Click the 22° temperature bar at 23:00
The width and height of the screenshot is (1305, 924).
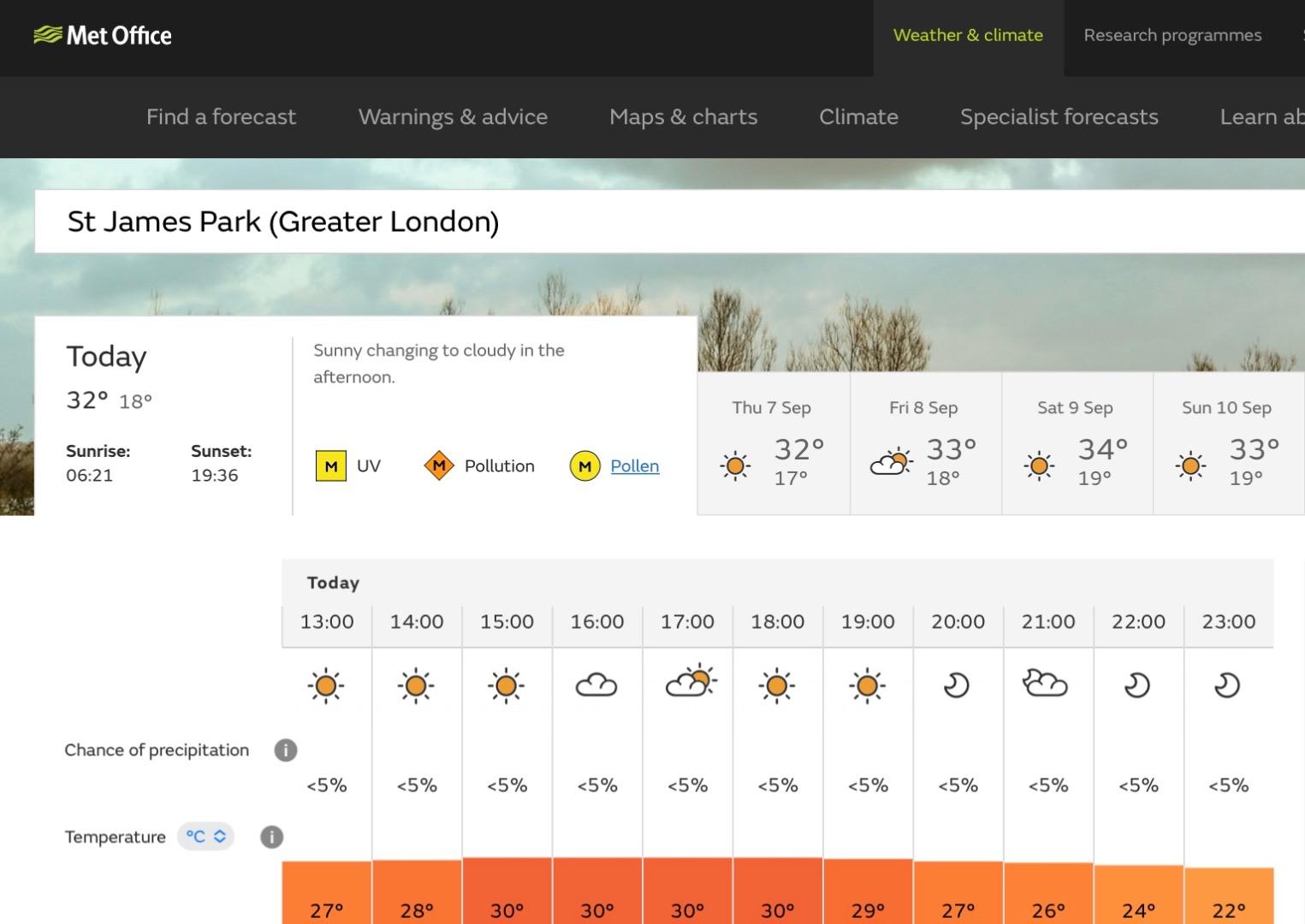pos(1229,896)
